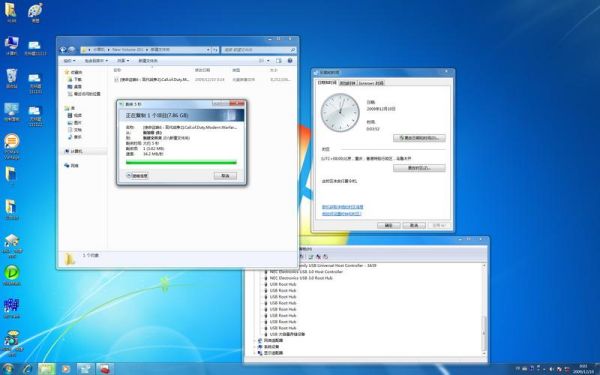The image size is (600, 375).
Task: Open the Recycle Bin desktop icon
Action: pos(11,78)
